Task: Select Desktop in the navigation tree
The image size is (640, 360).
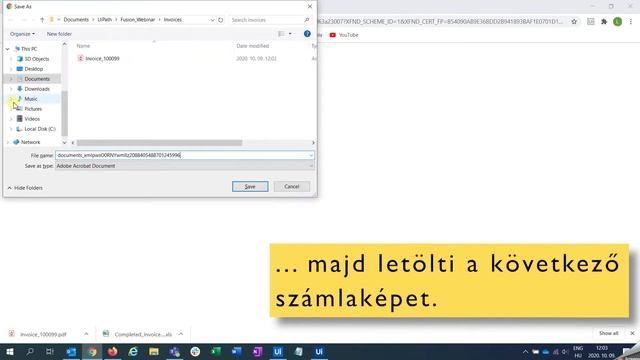Action: tap(34, 69)
